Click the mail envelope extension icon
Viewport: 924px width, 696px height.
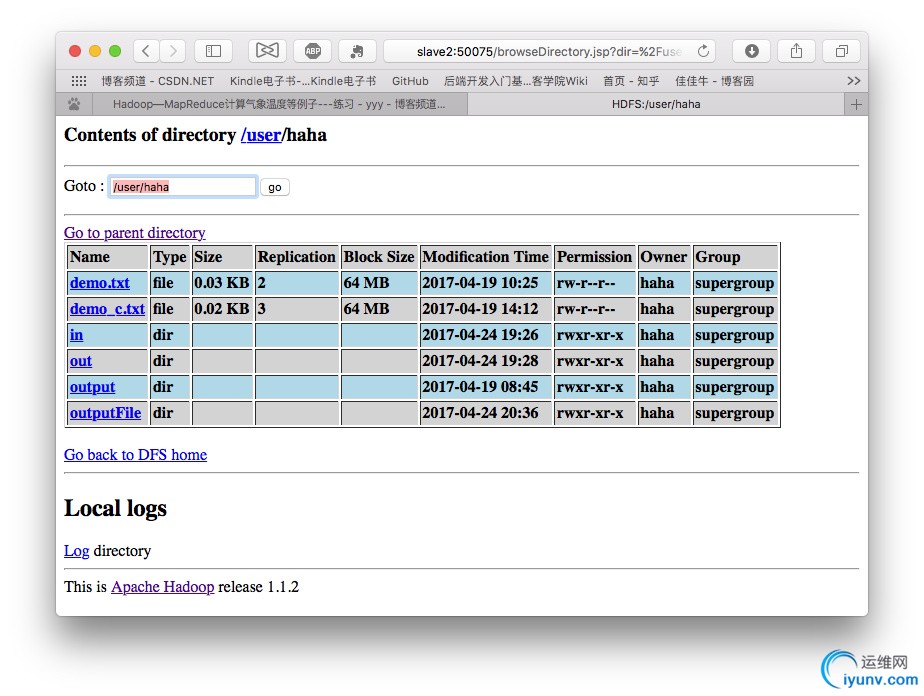coord(267,51)
